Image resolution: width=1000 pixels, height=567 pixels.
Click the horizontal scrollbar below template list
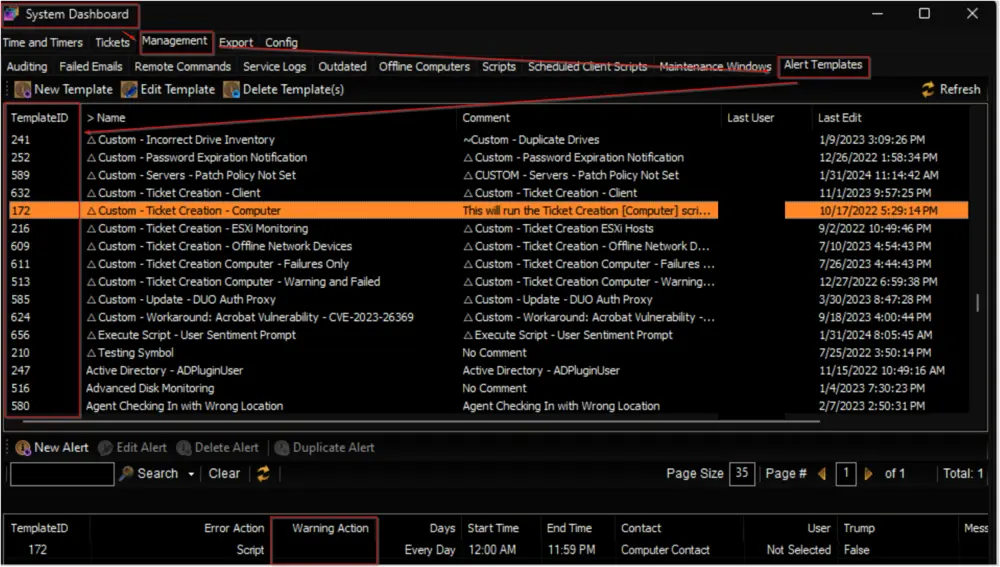(421, 422)
